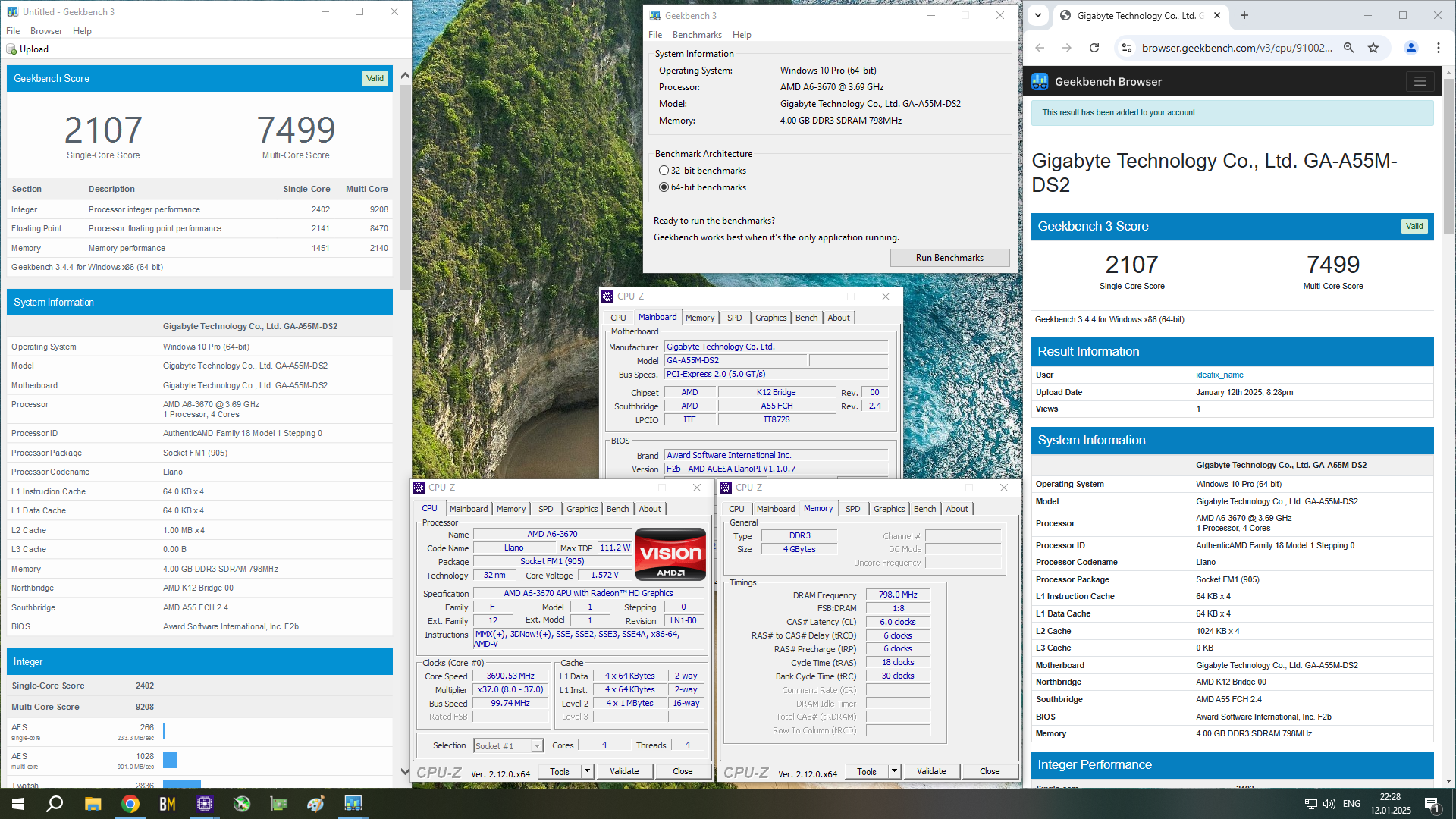Switch to Memory tab in CPU-Z Mainboard window
This screenshot has height=819, width=1456.
[x=699, y=318]
